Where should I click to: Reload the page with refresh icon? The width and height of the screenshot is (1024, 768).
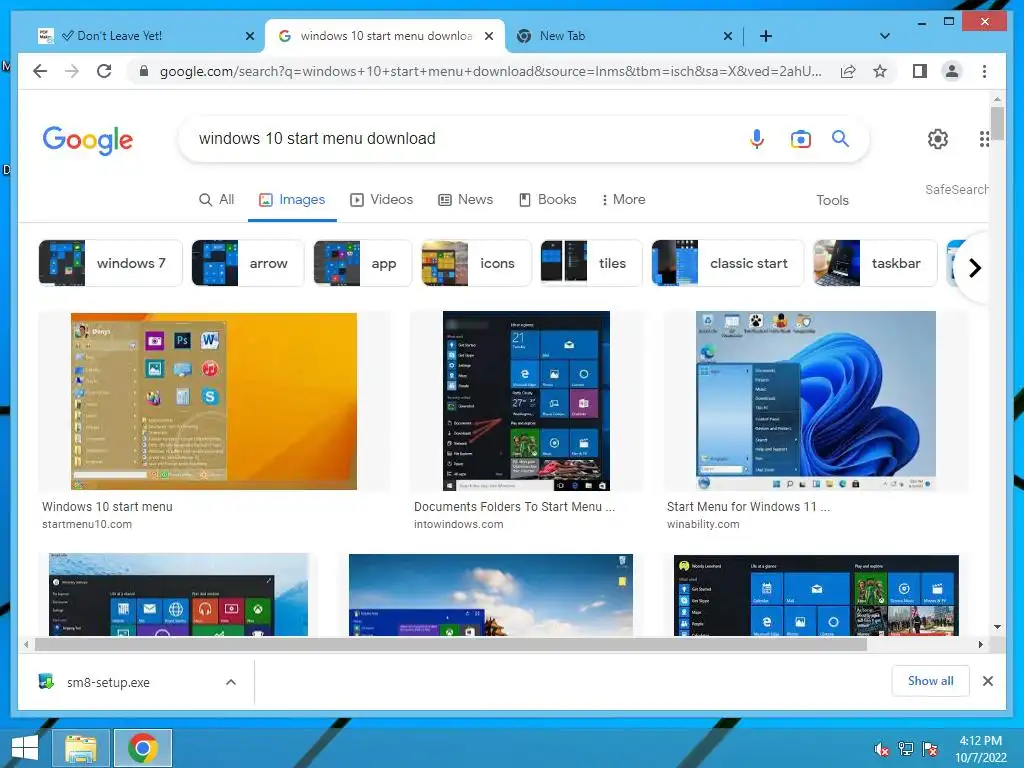pyautogui.click(x=104, y=71)
